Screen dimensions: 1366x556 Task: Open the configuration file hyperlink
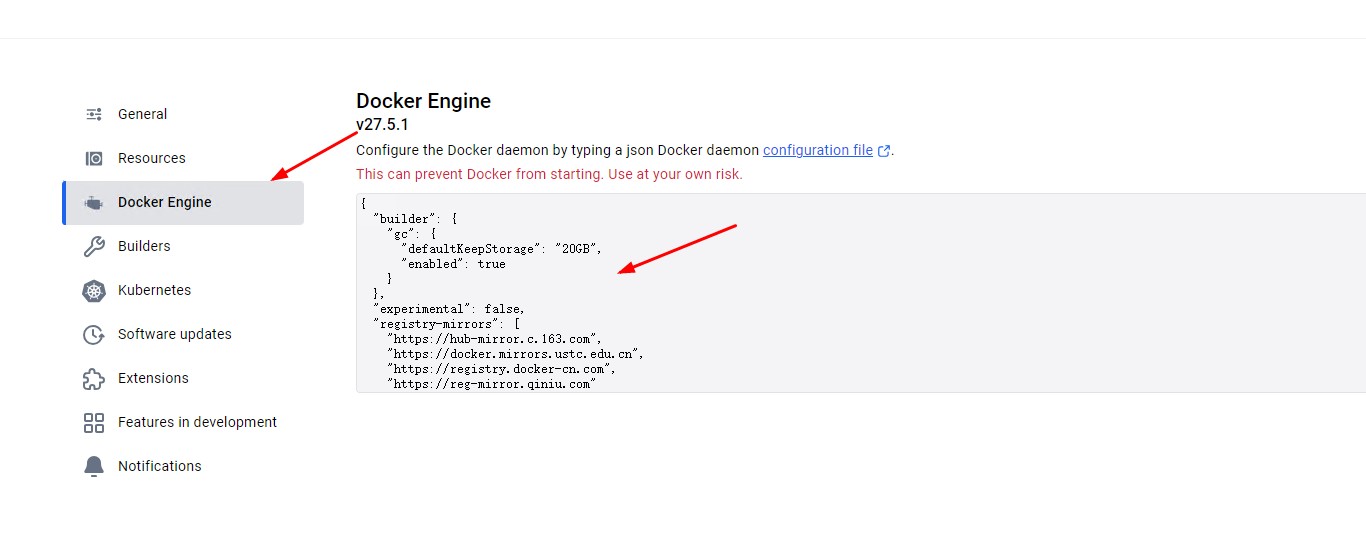(818, 150)
